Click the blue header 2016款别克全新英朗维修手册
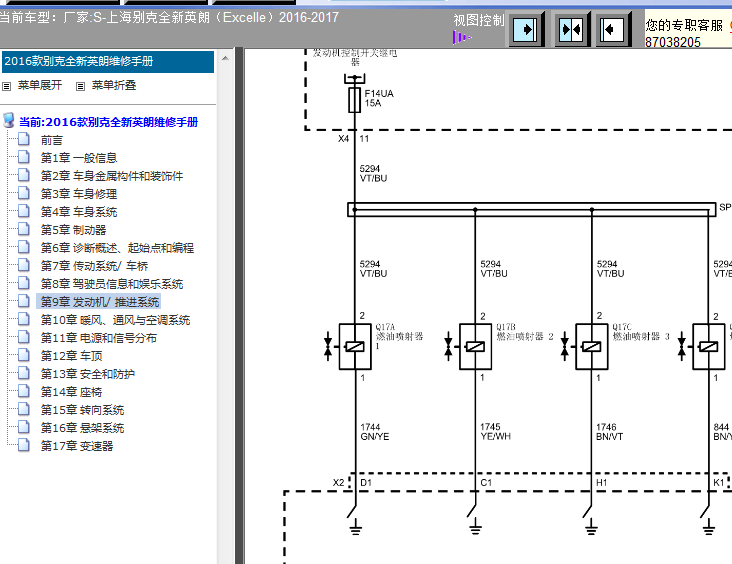This screenshot has height=564, width=732. (x=108, y=62)
